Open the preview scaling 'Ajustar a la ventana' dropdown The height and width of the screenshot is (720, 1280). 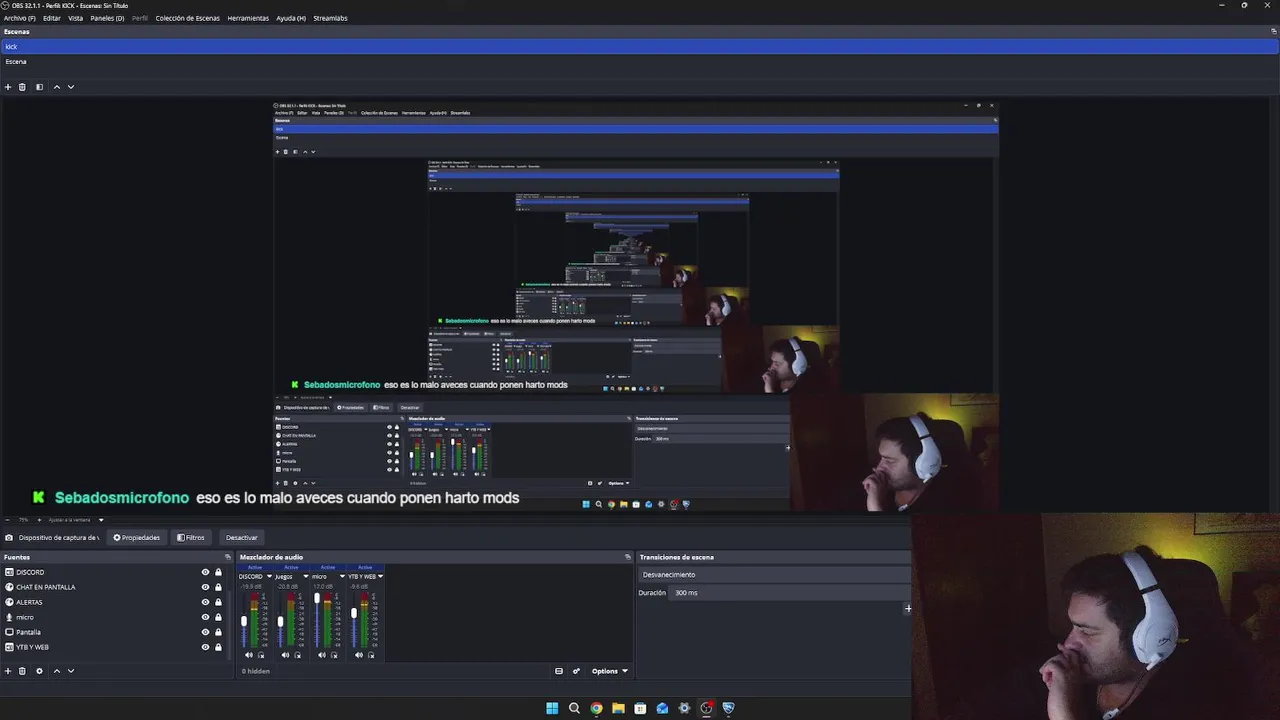76,520
